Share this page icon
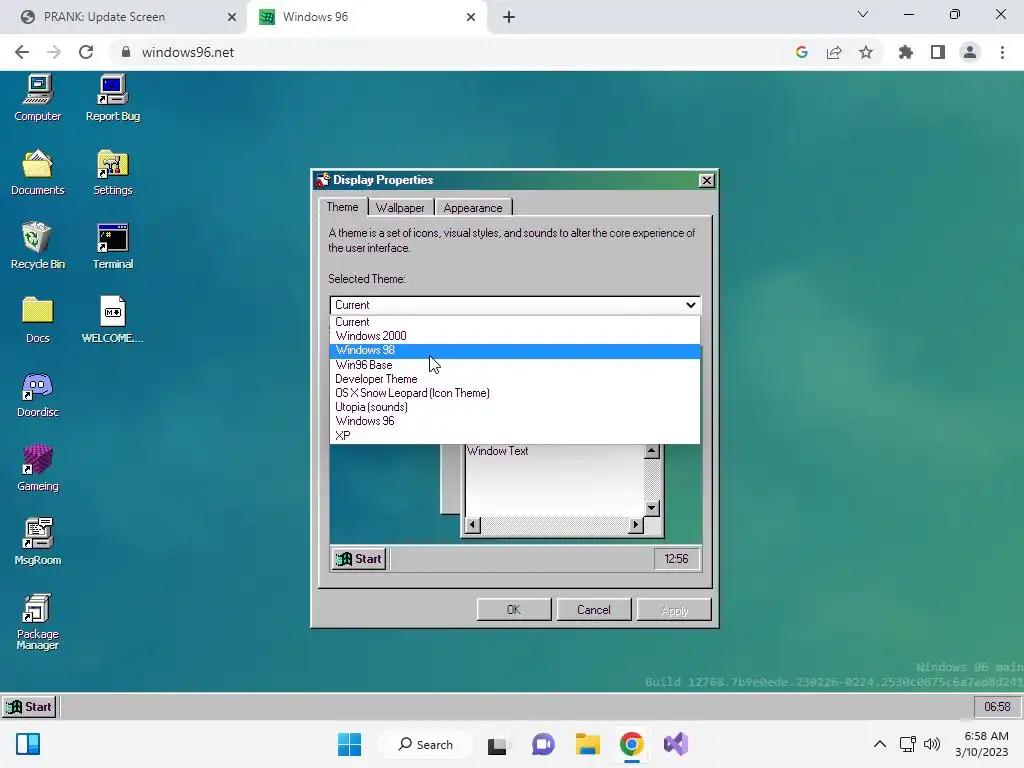 coord(834,52)
